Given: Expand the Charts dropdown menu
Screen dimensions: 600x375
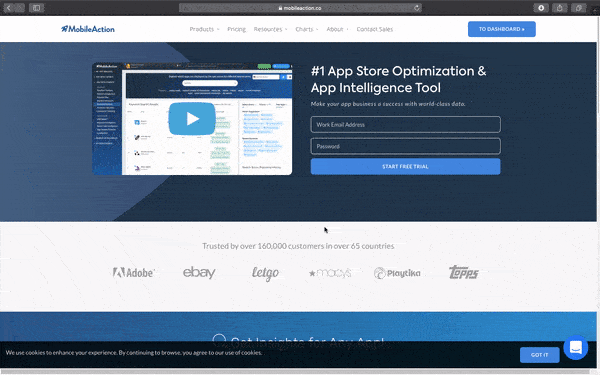Looking at the screenshot, I should pos(307,29).
